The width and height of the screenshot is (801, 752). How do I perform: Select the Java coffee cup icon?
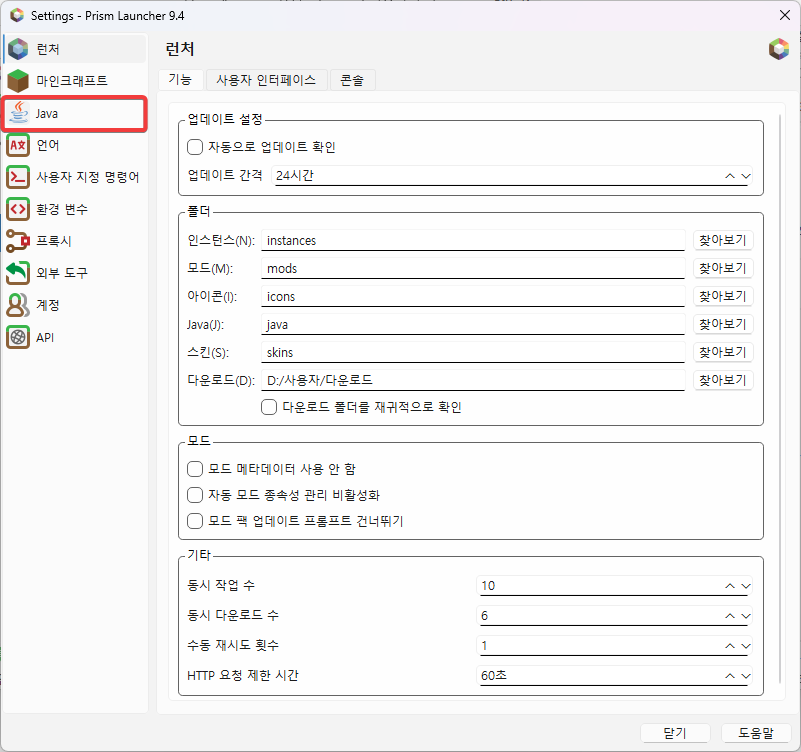pos(19,113)
